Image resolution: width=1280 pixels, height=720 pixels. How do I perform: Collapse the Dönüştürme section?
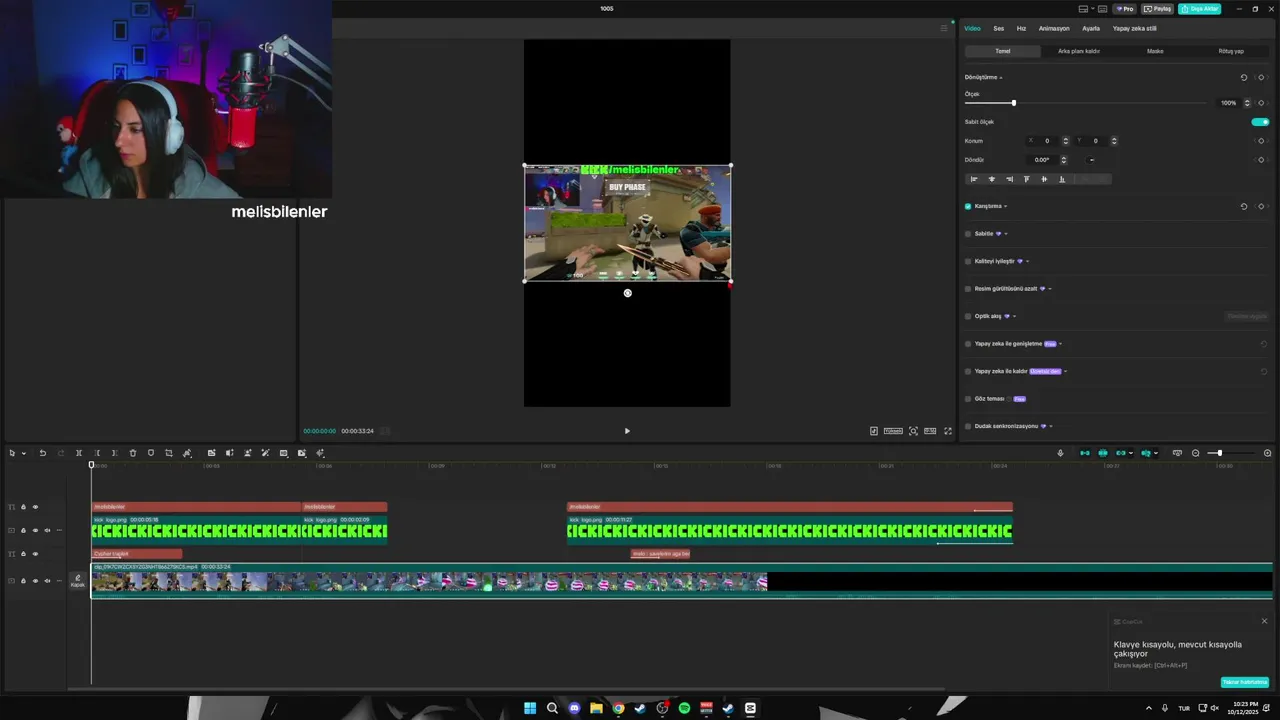(1001, 77)
